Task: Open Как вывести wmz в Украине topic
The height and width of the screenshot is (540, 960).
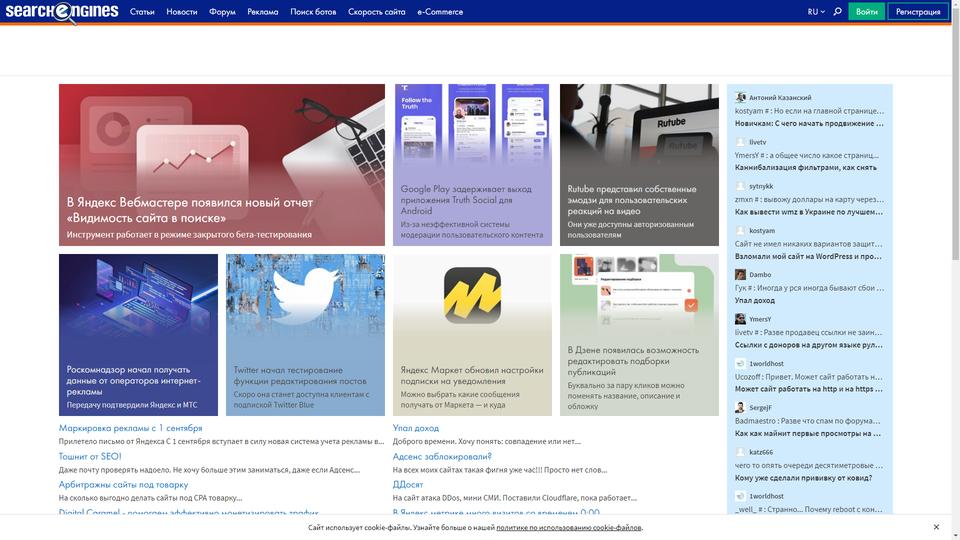Action: [x=809, y=212]
